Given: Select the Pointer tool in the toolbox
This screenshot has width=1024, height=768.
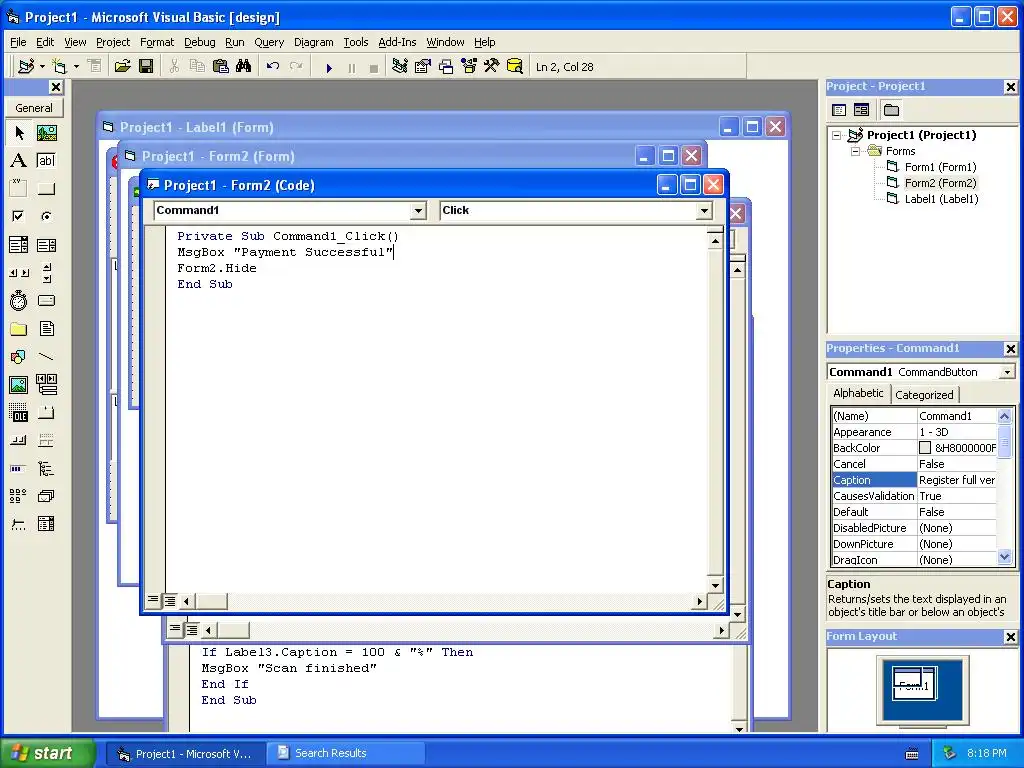Looking at the screenshot, I should (19, 133).
